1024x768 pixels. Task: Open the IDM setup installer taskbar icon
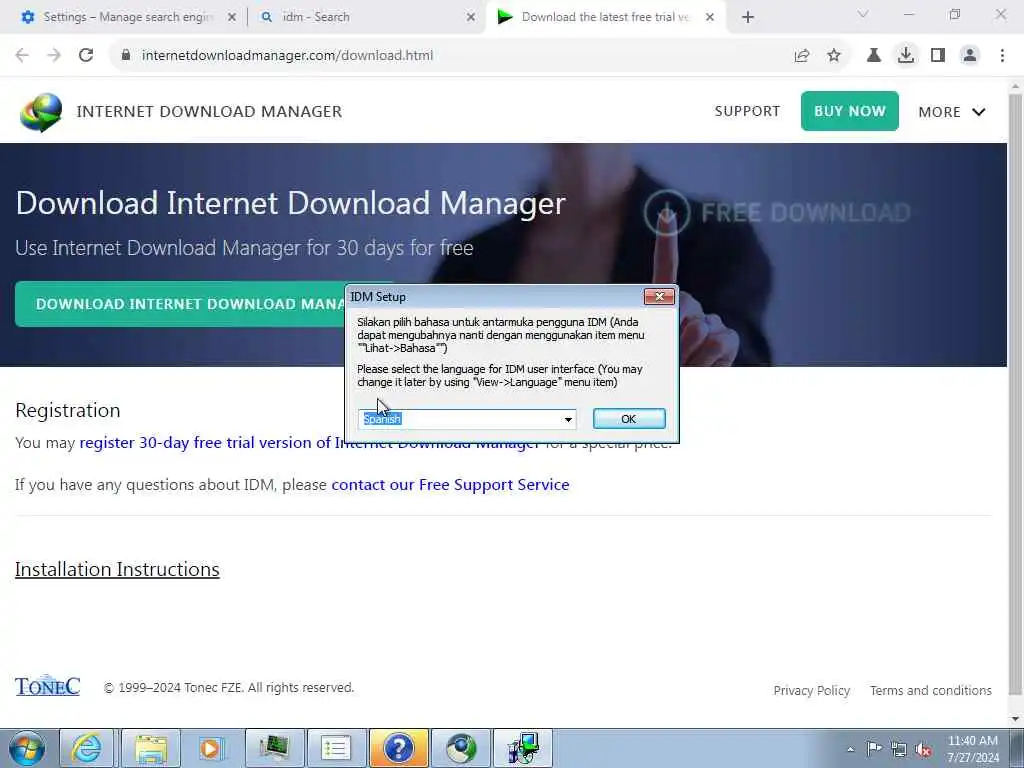523,748
